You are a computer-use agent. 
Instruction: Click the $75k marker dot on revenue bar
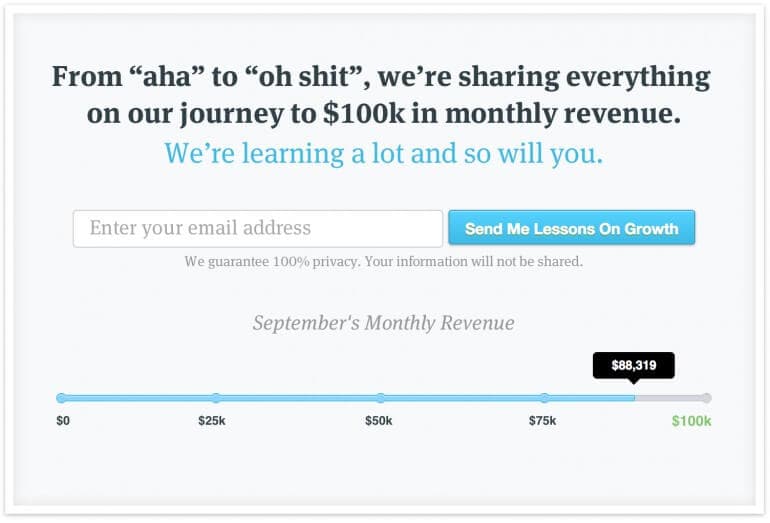point(545,398)
